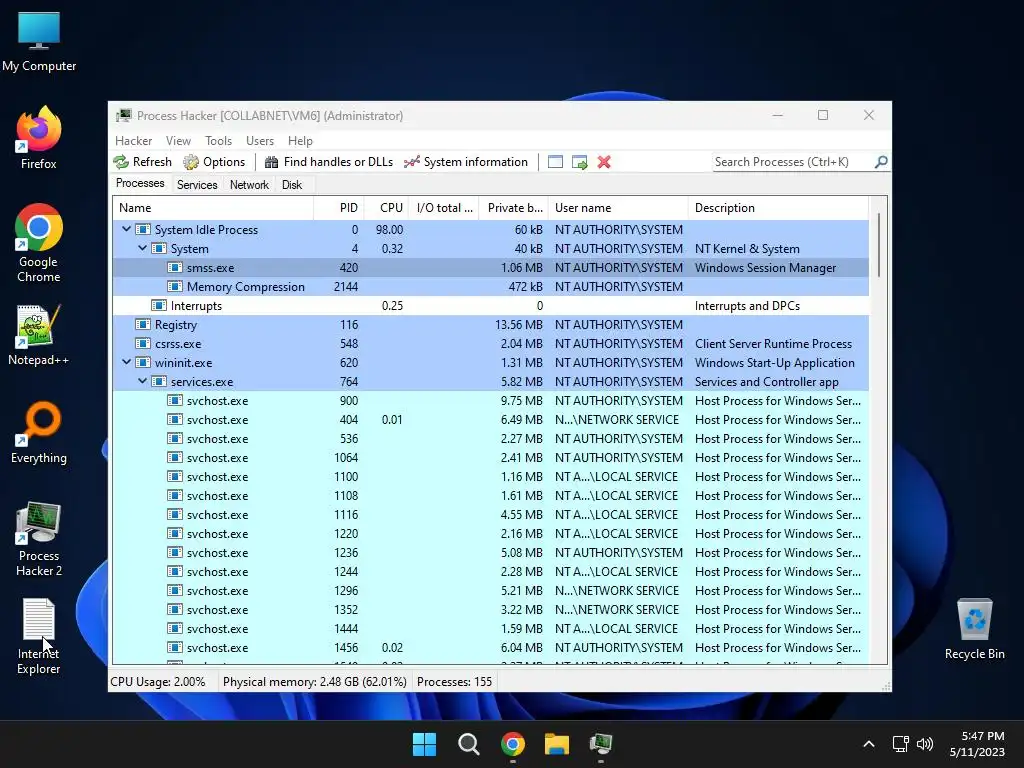1024x768 pixels.
Task: Click the icon of svchost.exe PID 1236
Action: tap(174, 552)
